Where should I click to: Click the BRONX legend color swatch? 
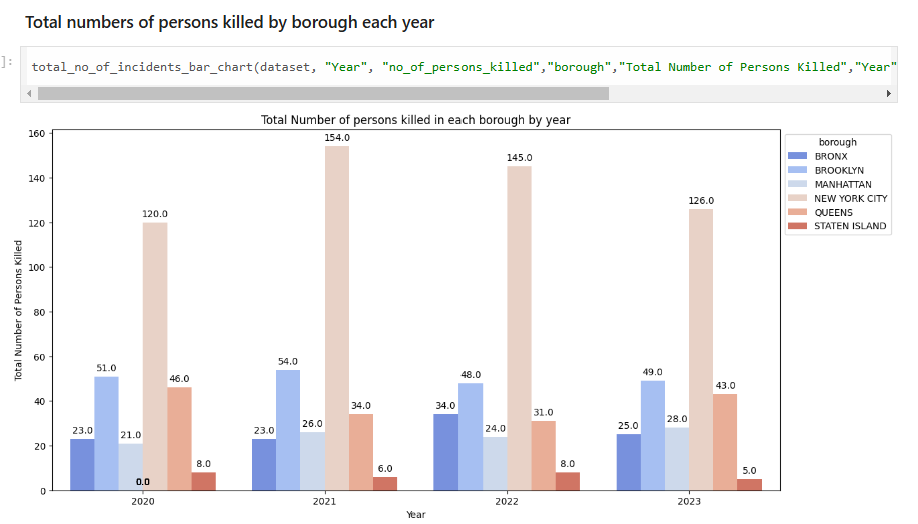797,156
